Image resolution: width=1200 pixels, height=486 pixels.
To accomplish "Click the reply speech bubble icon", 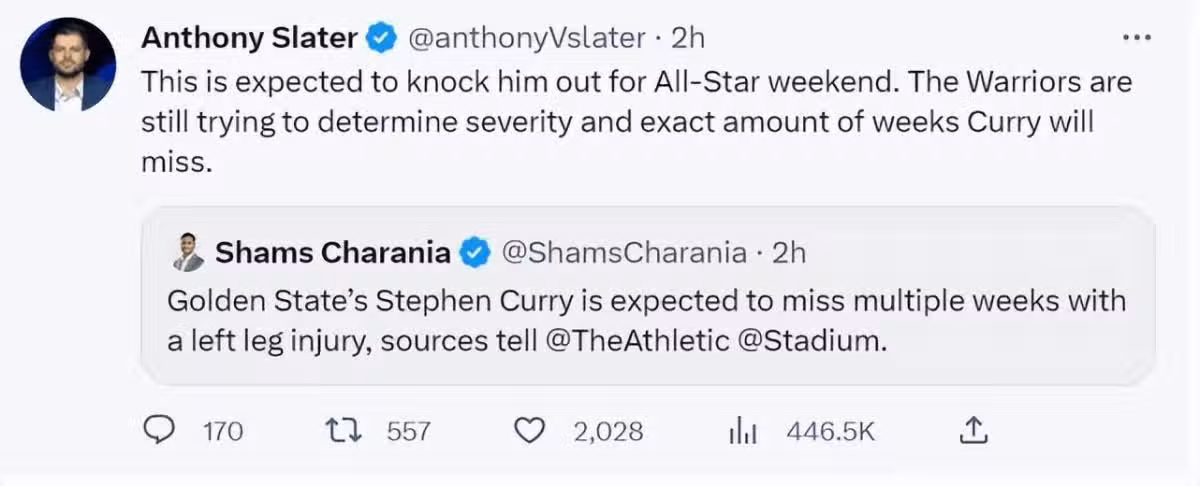I will 161,431.
